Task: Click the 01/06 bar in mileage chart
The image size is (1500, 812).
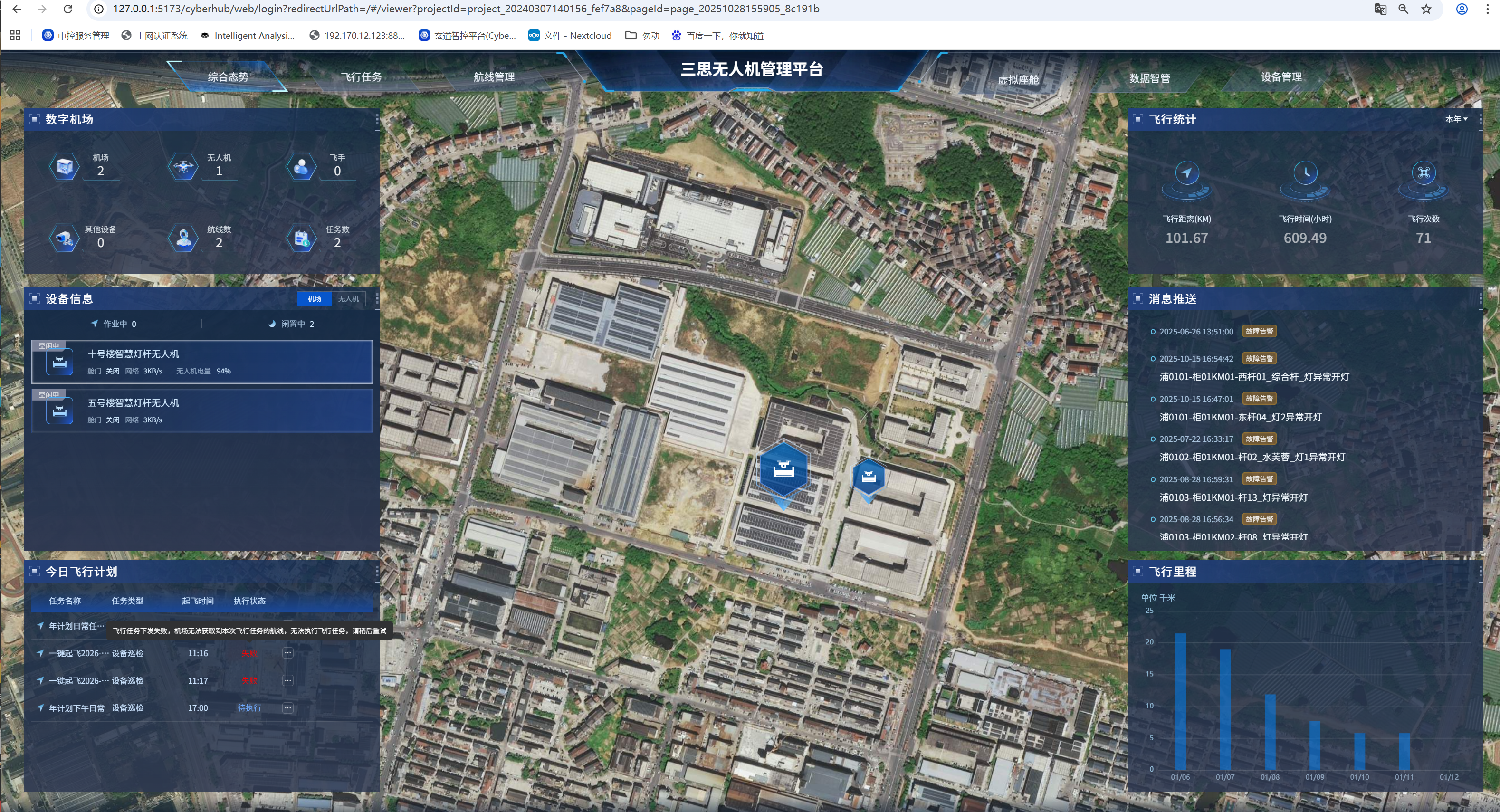Action: click(1180, 701)
